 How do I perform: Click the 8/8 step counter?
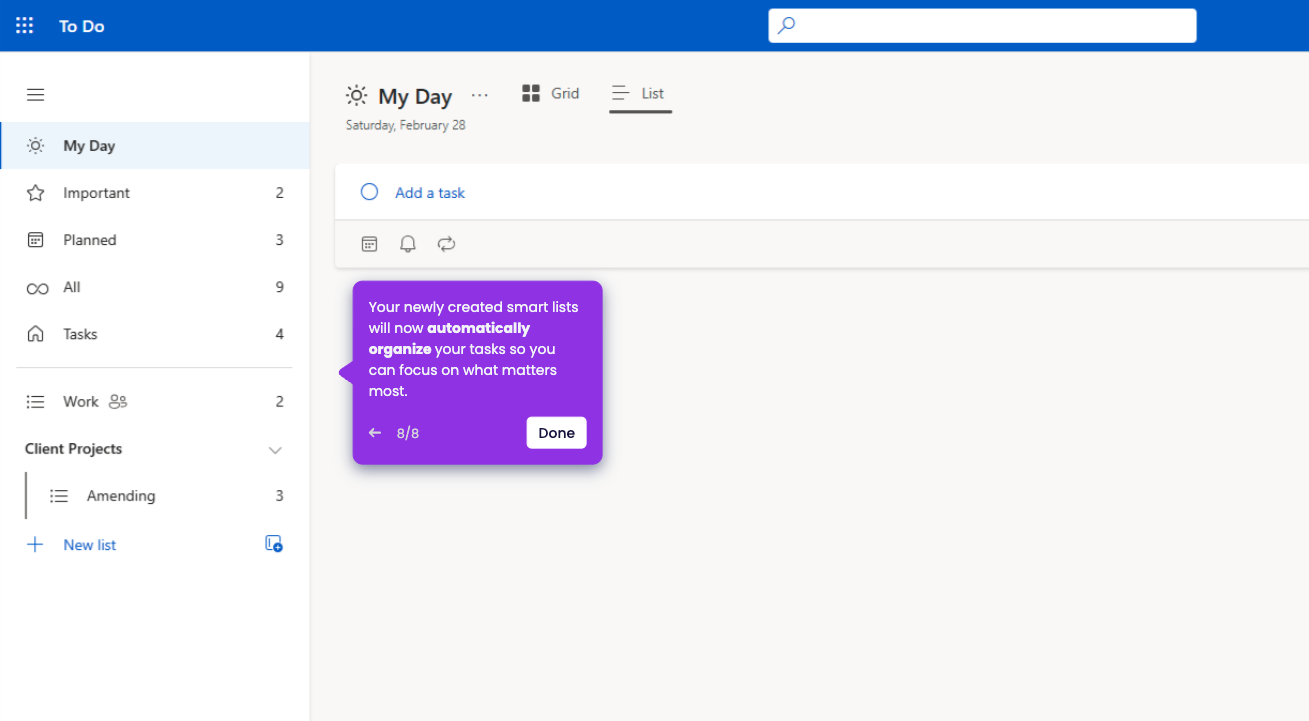click(408, 433)
